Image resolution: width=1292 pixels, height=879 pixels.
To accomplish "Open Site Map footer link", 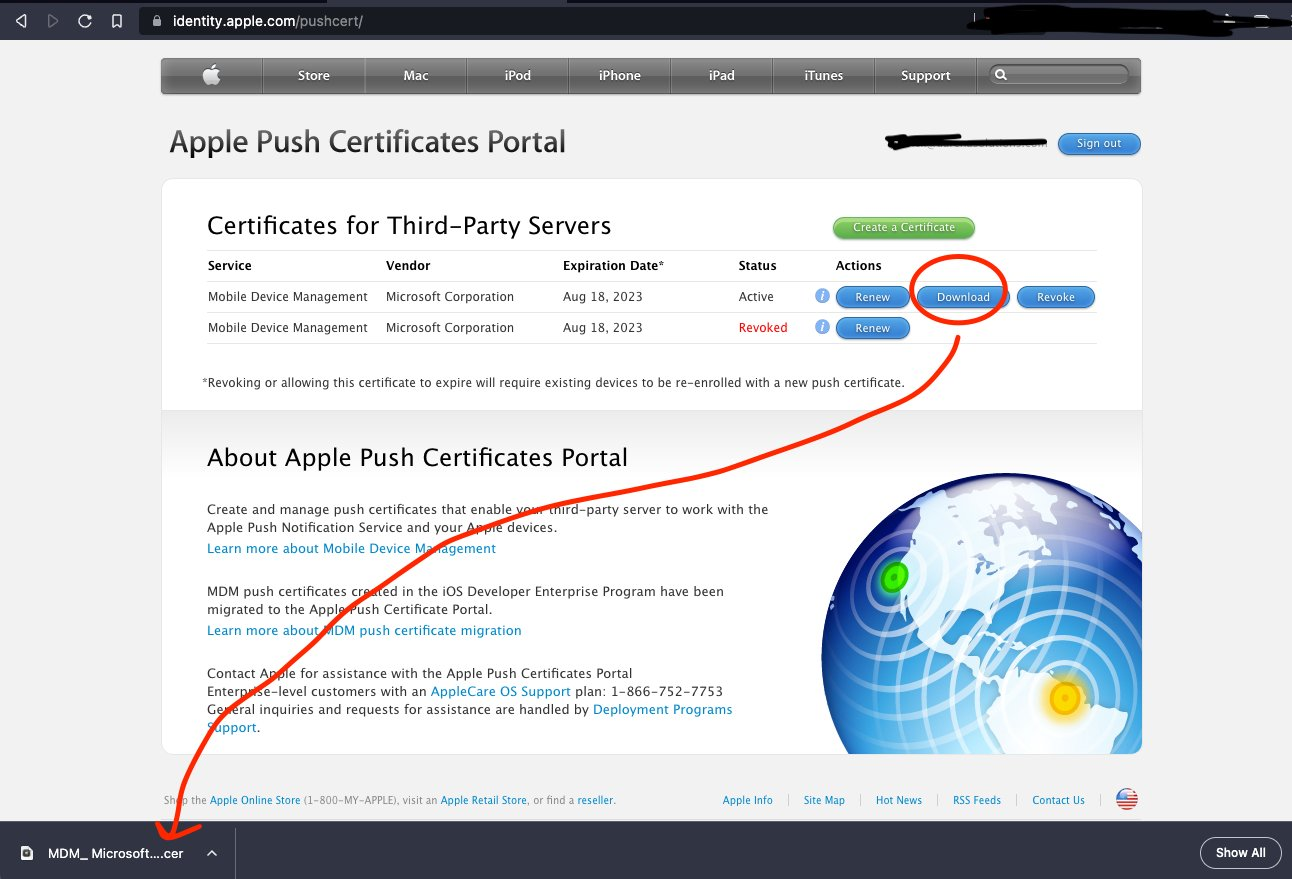I will (x=824, y=800).
